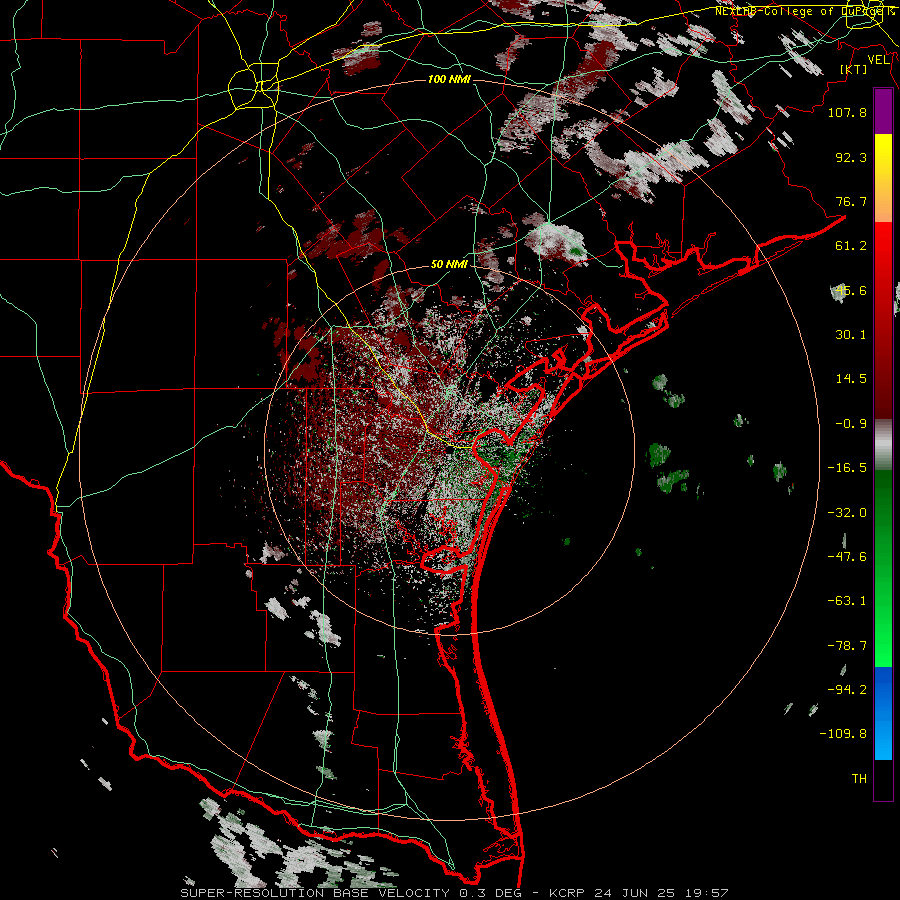The height and width of the screenshot is (900, 900).
Task: Click the blue segment of the color bar
Action: pos(883,713)
